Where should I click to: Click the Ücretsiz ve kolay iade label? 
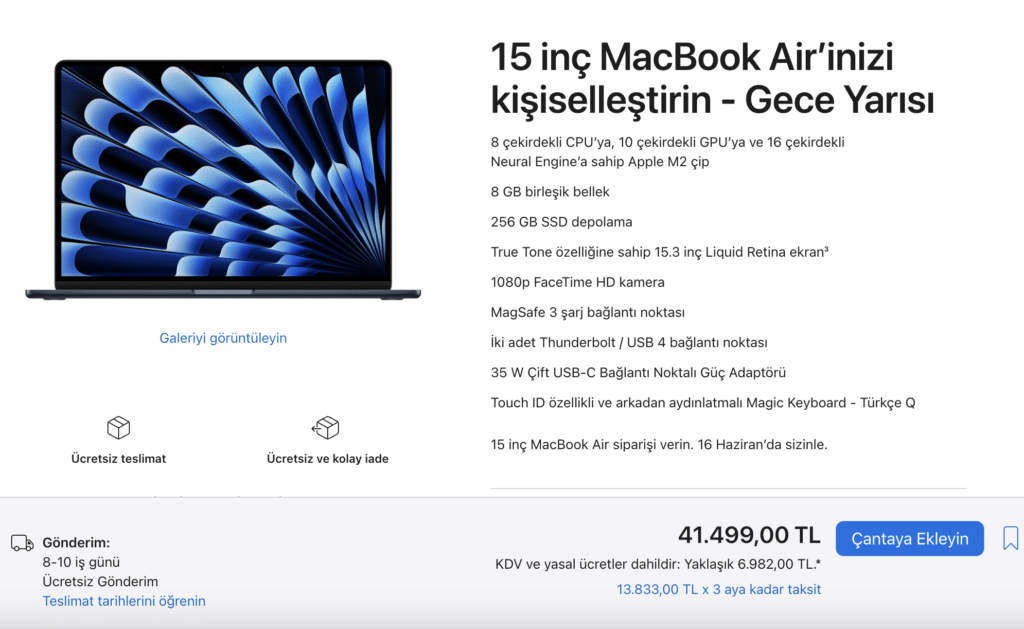327,459
